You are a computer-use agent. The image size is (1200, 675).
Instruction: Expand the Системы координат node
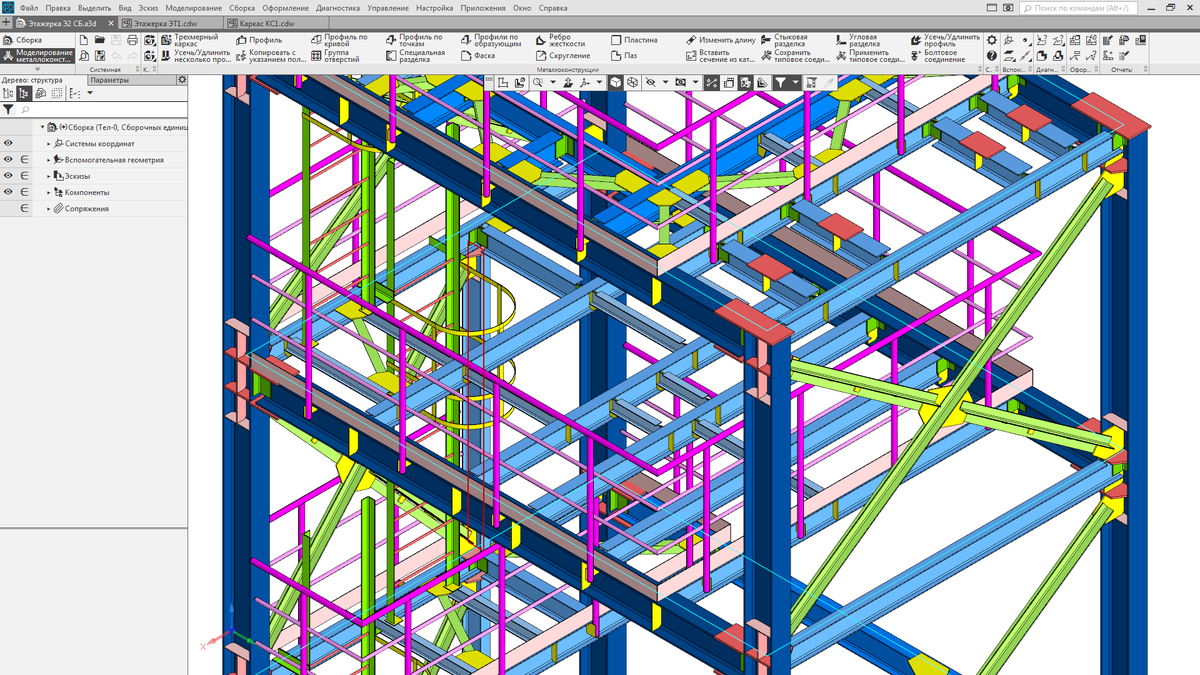(48, 144)
